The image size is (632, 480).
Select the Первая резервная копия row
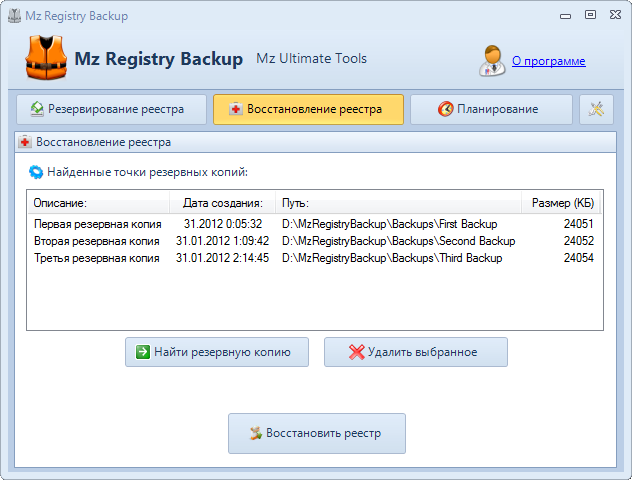pos(314,224)
